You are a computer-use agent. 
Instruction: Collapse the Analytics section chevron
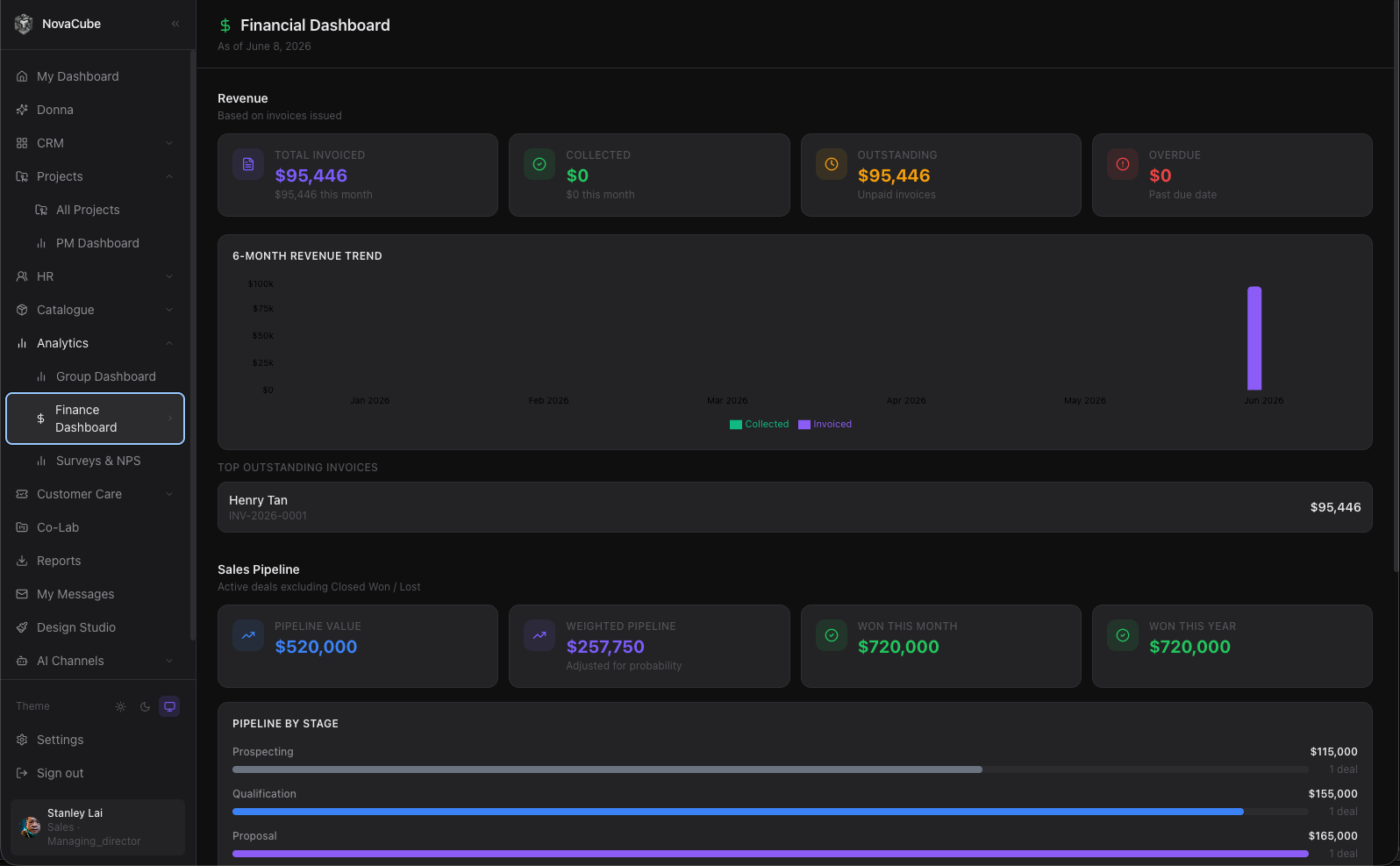[x=169, y=343]
